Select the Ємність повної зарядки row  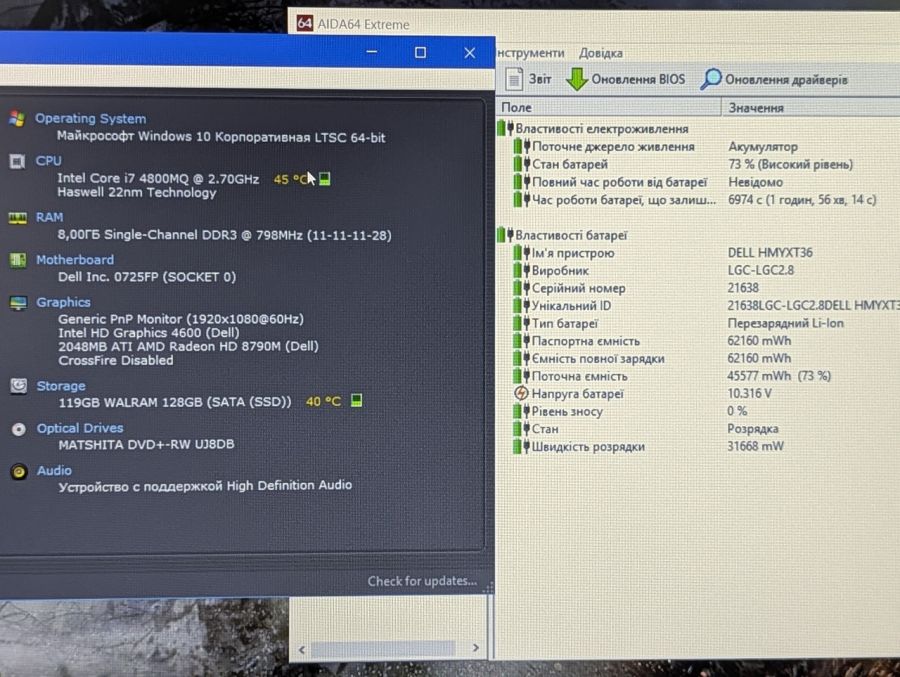699,358
